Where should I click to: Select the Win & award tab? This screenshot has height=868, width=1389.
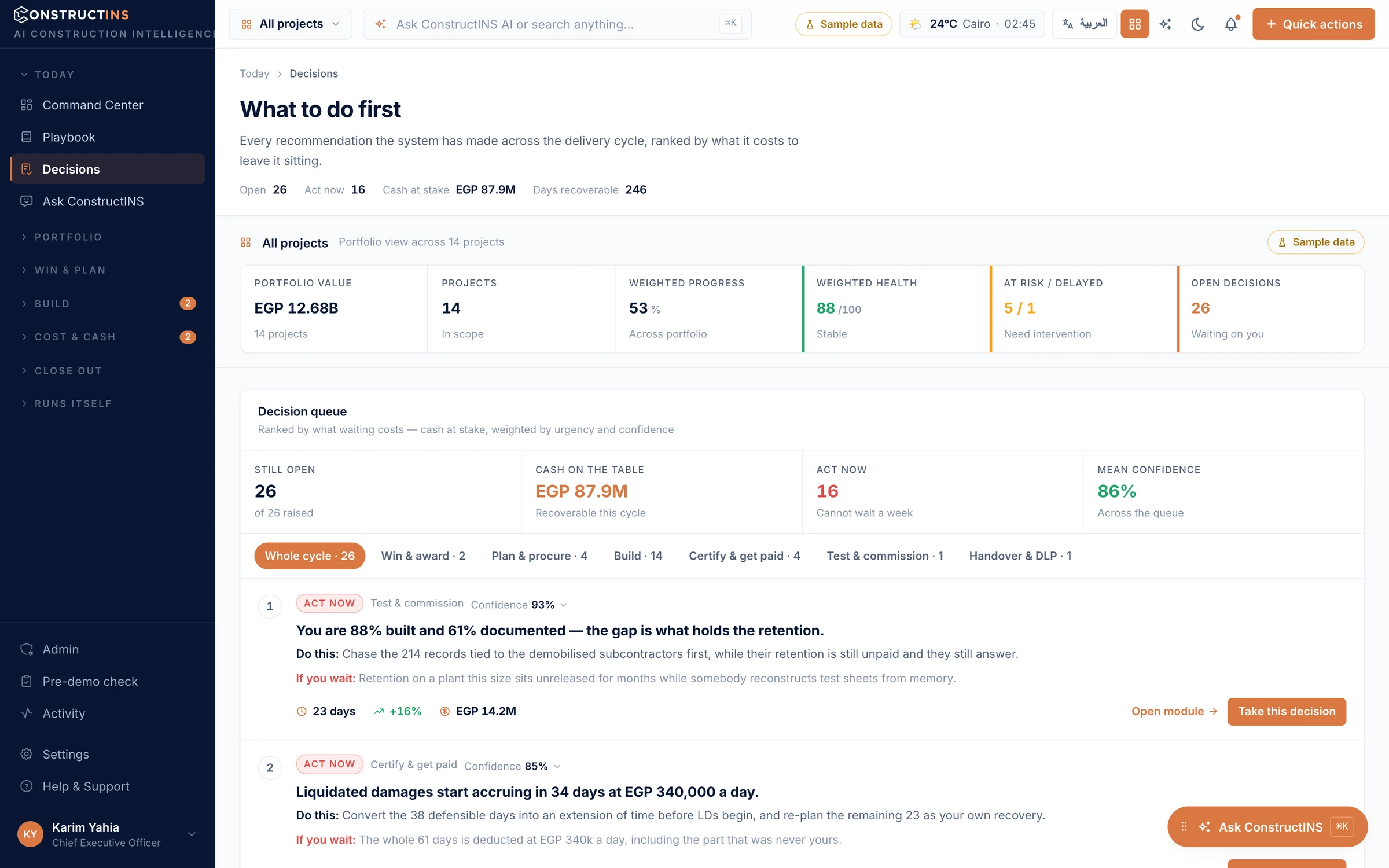click(423, 556)
